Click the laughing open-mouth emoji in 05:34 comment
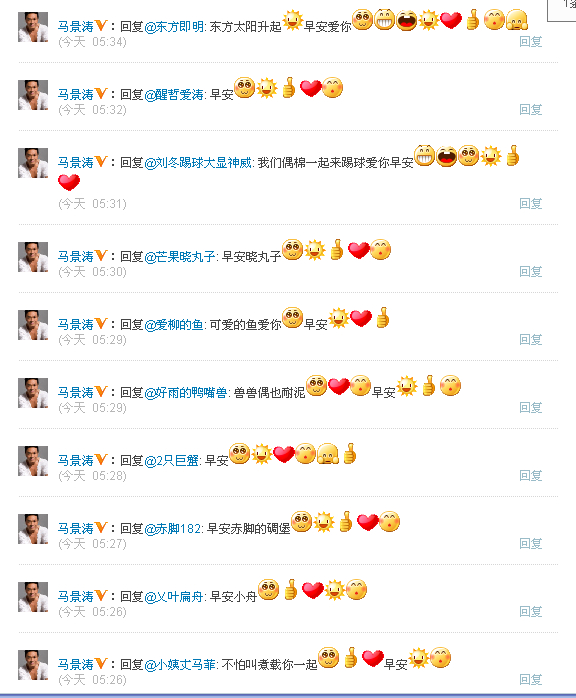 click(406, 20)
